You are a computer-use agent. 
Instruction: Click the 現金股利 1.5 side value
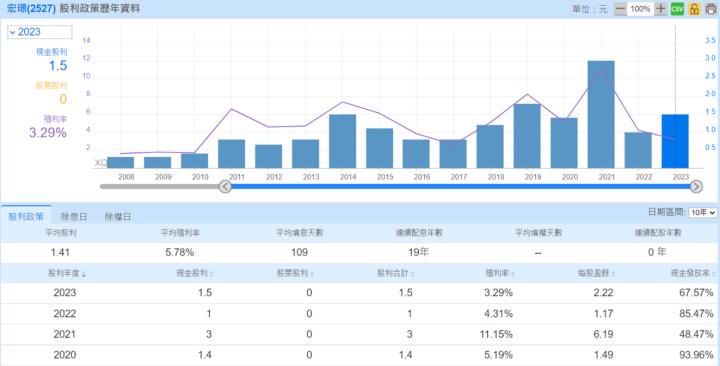[x=58, y=66]
